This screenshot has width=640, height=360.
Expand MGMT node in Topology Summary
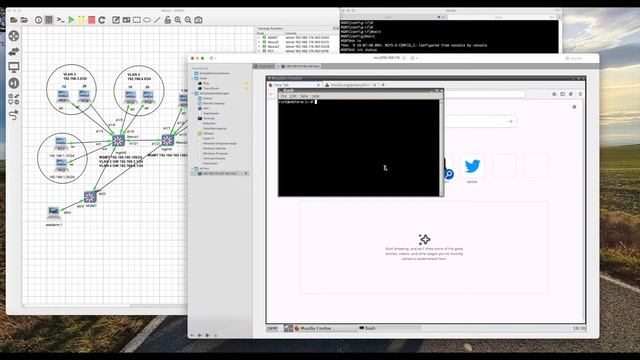point(259,37)
